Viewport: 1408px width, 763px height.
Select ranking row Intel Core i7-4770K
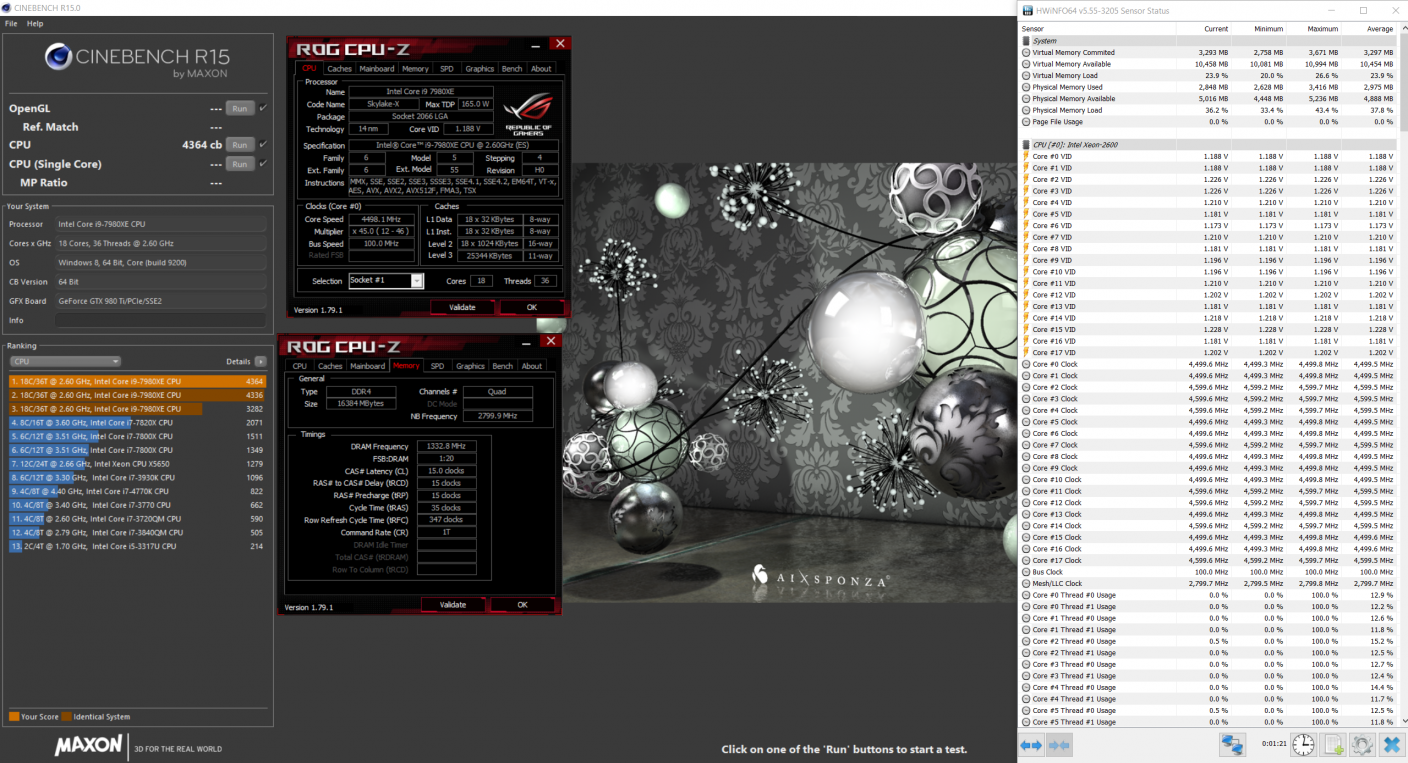137,491
